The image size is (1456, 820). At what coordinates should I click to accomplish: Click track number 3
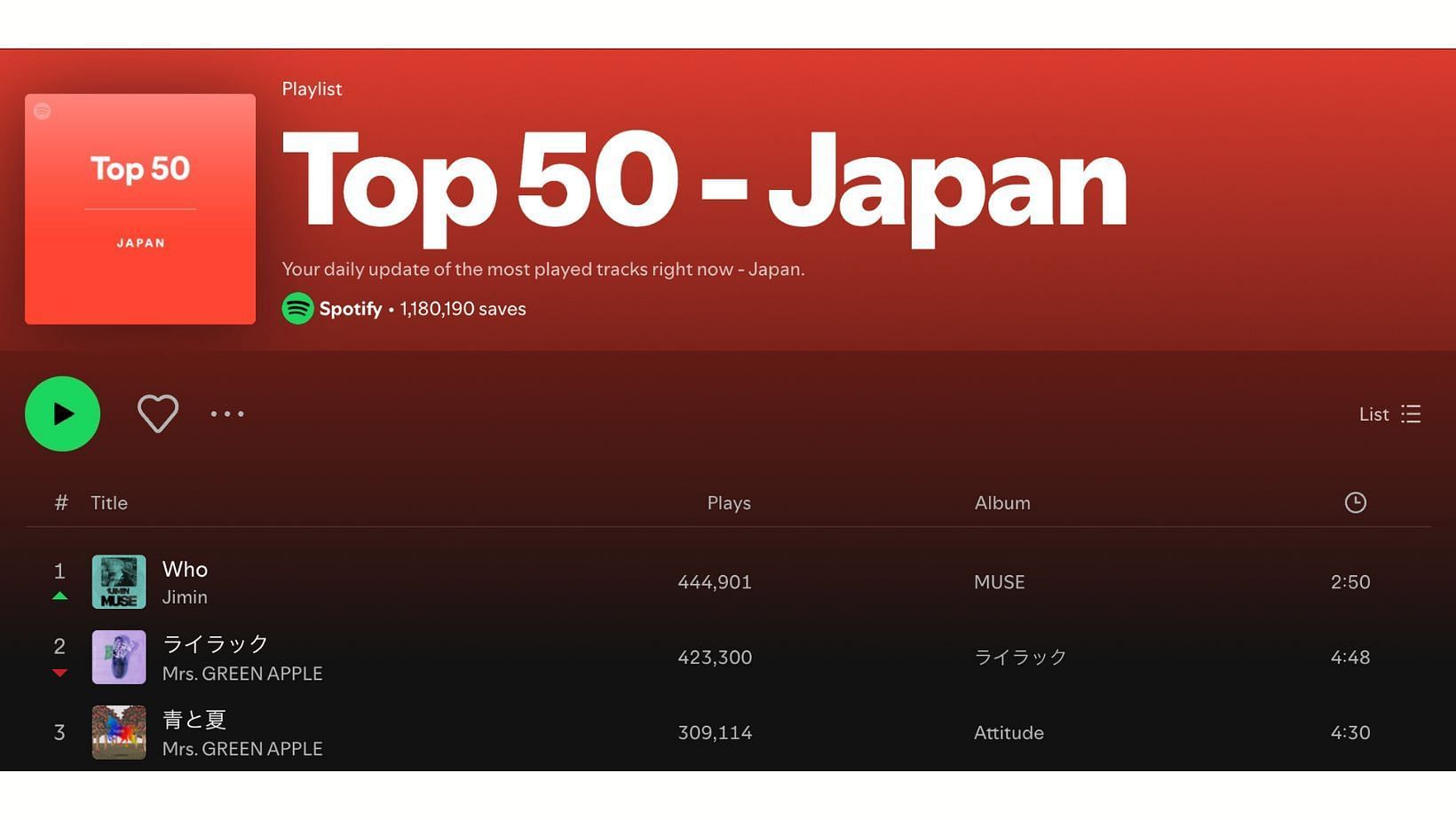[59, 733]
